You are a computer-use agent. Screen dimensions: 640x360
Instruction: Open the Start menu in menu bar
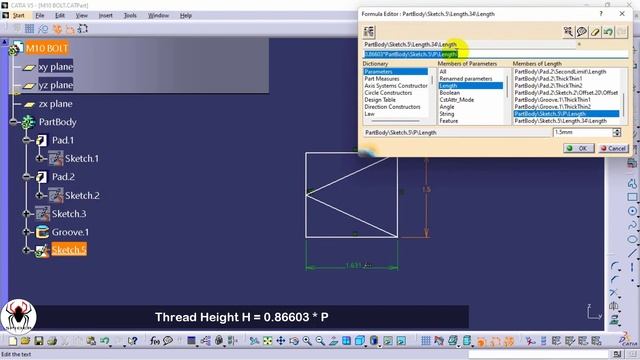point(19,16)
